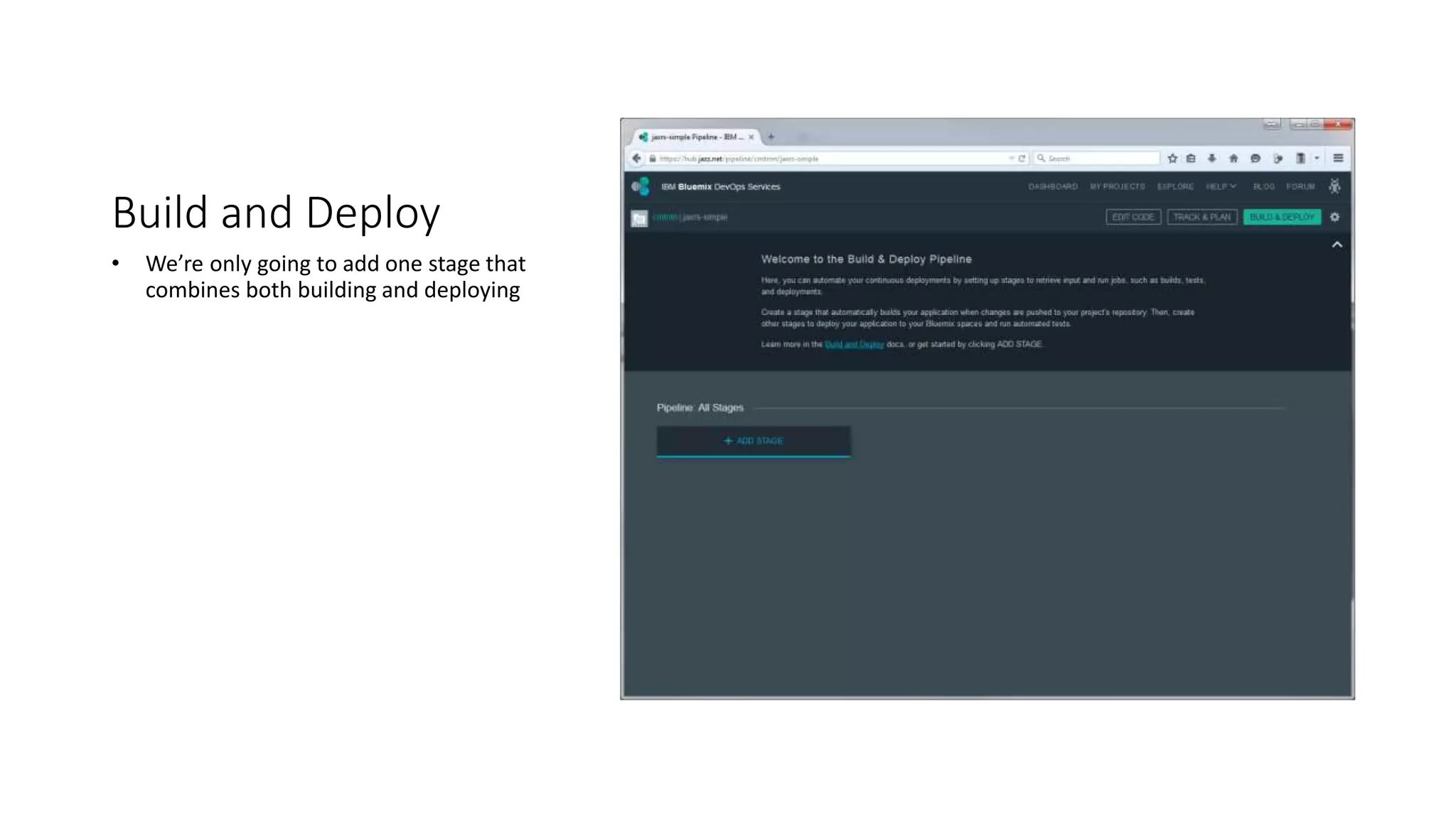The image size is (1456, 819).
Task: Open a new browser tab
Action: point(771,136)
